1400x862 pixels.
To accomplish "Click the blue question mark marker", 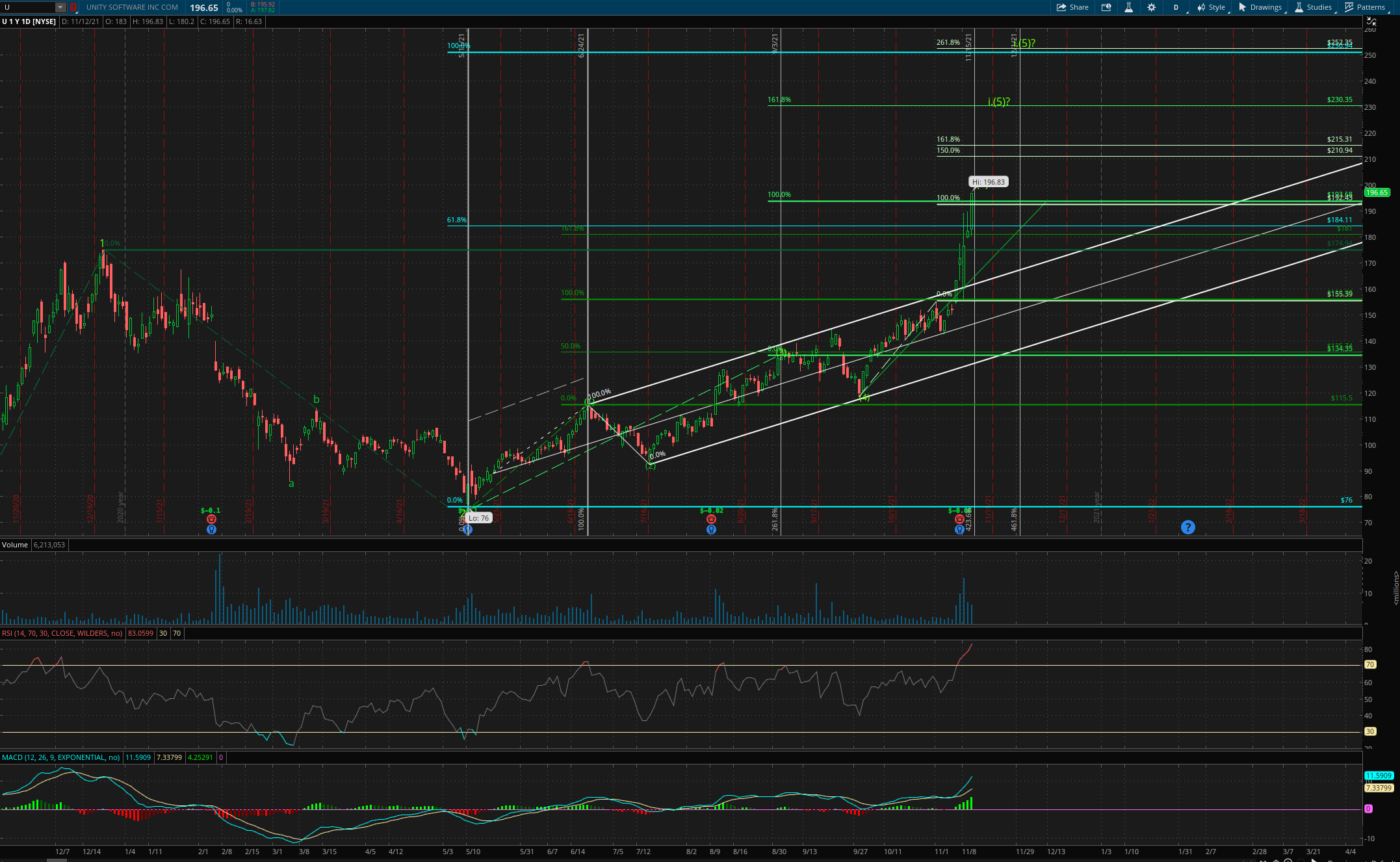I will point(1187,527).
